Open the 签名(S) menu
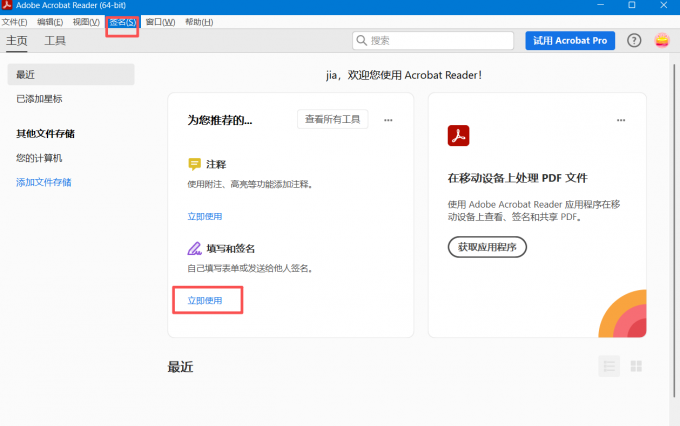The height and width of the screenshot is (426, 680). pos(122,22)
